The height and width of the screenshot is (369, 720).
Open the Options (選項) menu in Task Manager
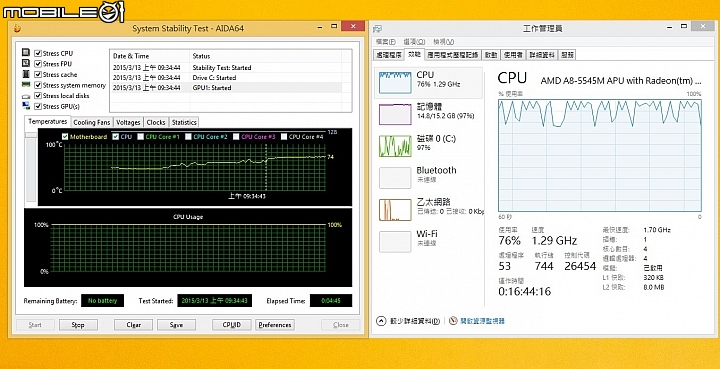coord(414,42)
